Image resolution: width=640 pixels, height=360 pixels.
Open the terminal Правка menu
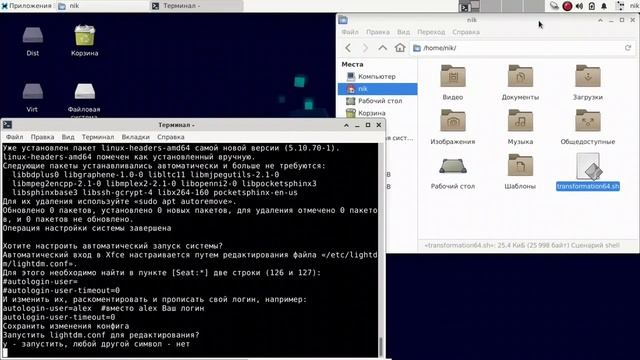(x=42, y=137)
